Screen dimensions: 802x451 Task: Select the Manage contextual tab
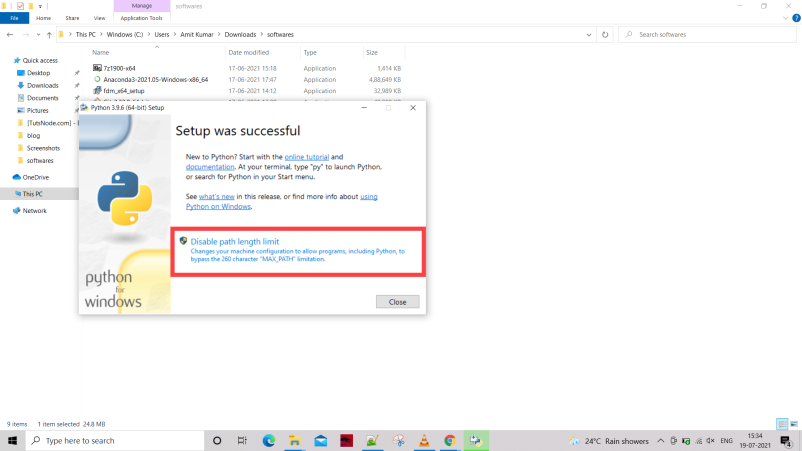pyautogui.click(x=142, y=6)
